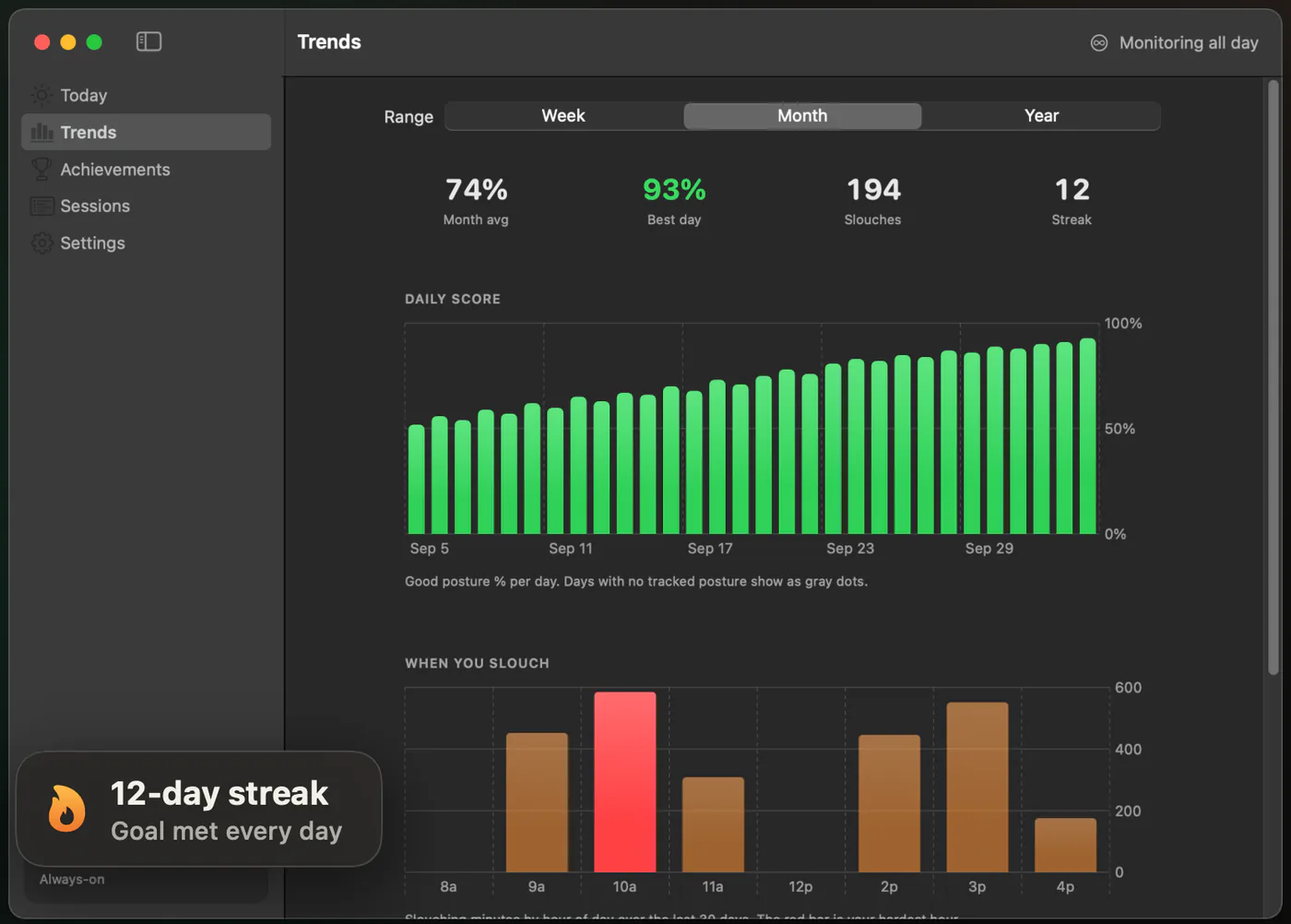Click the 74% Month avg stat
The width and height of the screenshot is (1291, 924).
point(476,200)
